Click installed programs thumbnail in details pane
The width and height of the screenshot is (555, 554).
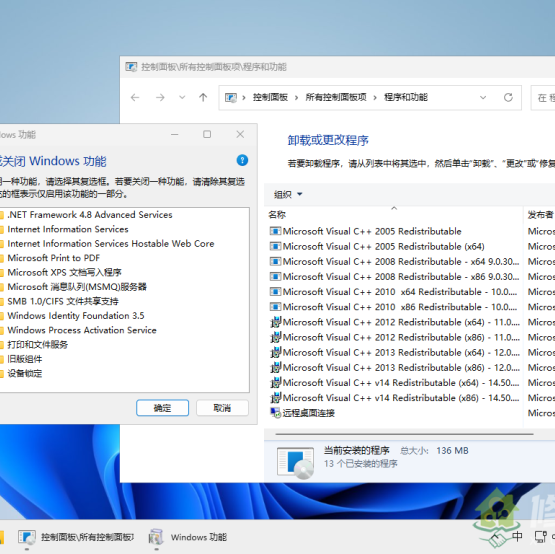click(295, 463)
